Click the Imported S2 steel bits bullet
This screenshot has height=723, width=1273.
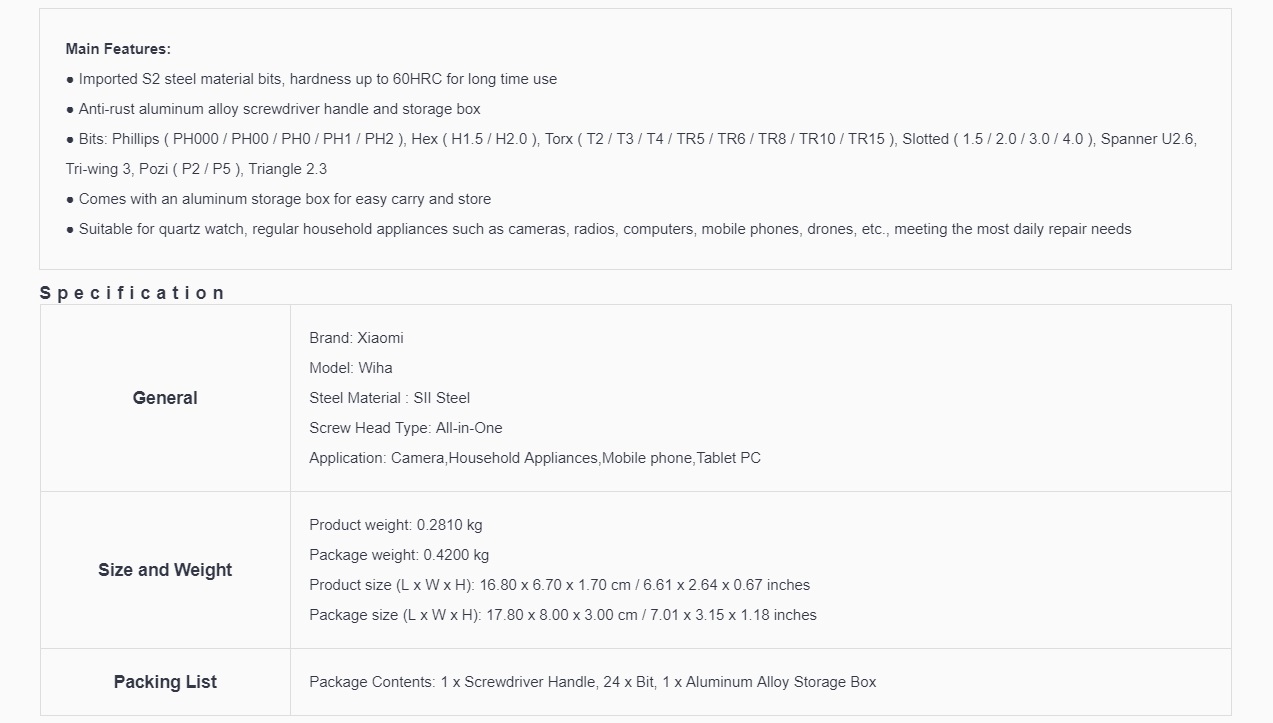tap(311, 79)
